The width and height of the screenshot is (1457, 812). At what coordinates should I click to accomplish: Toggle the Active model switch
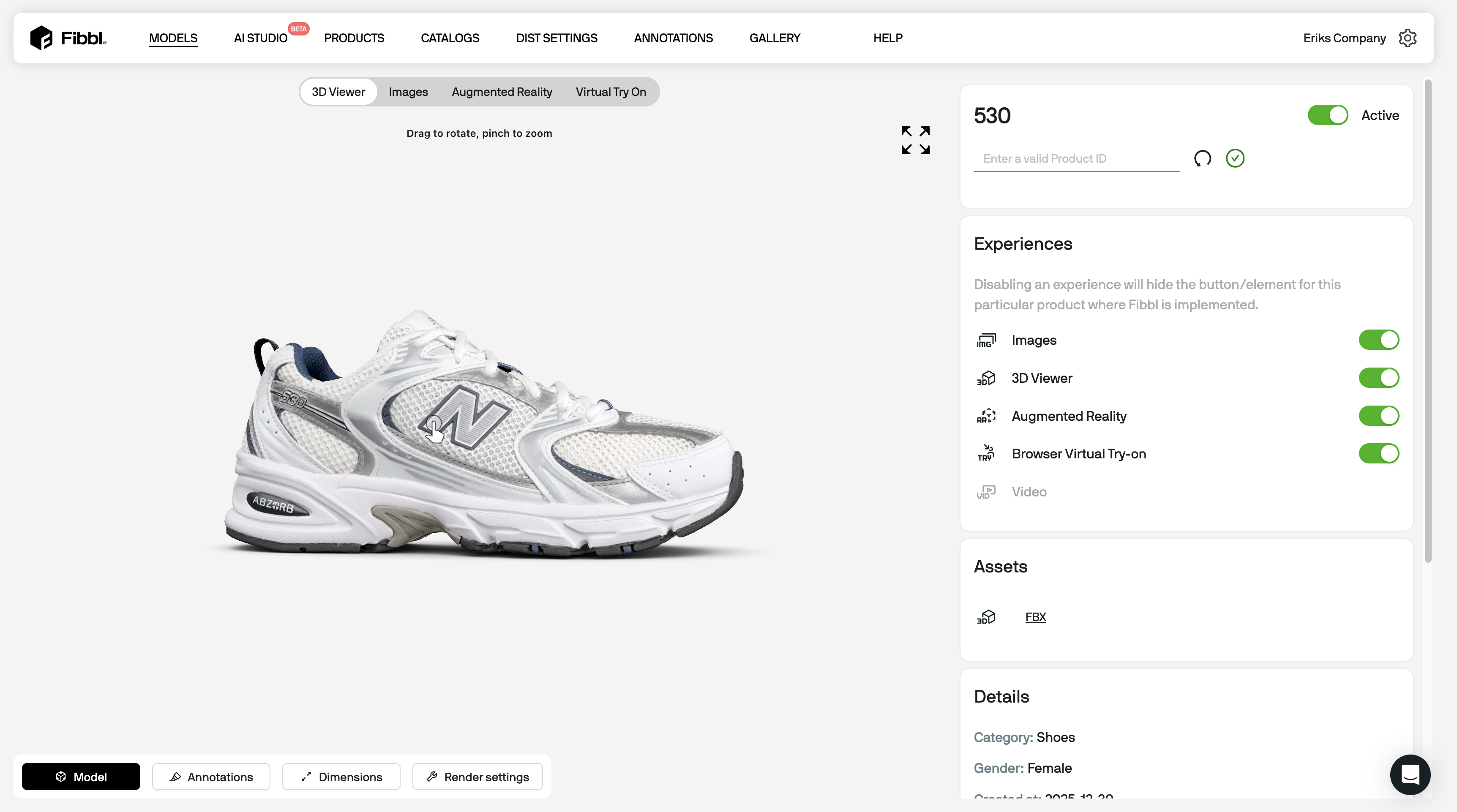tap(1327, 115)
